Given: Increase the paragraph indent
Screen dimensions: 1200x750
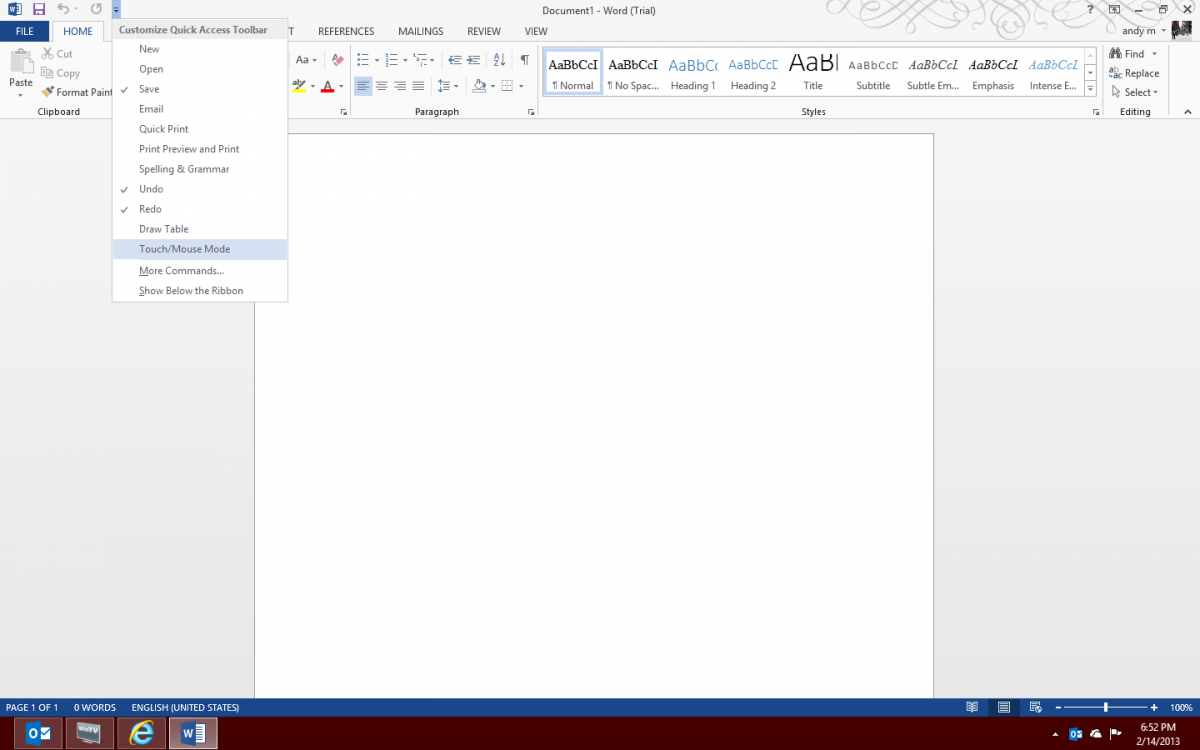Looking at the screenshot, I should pos(475,60).
